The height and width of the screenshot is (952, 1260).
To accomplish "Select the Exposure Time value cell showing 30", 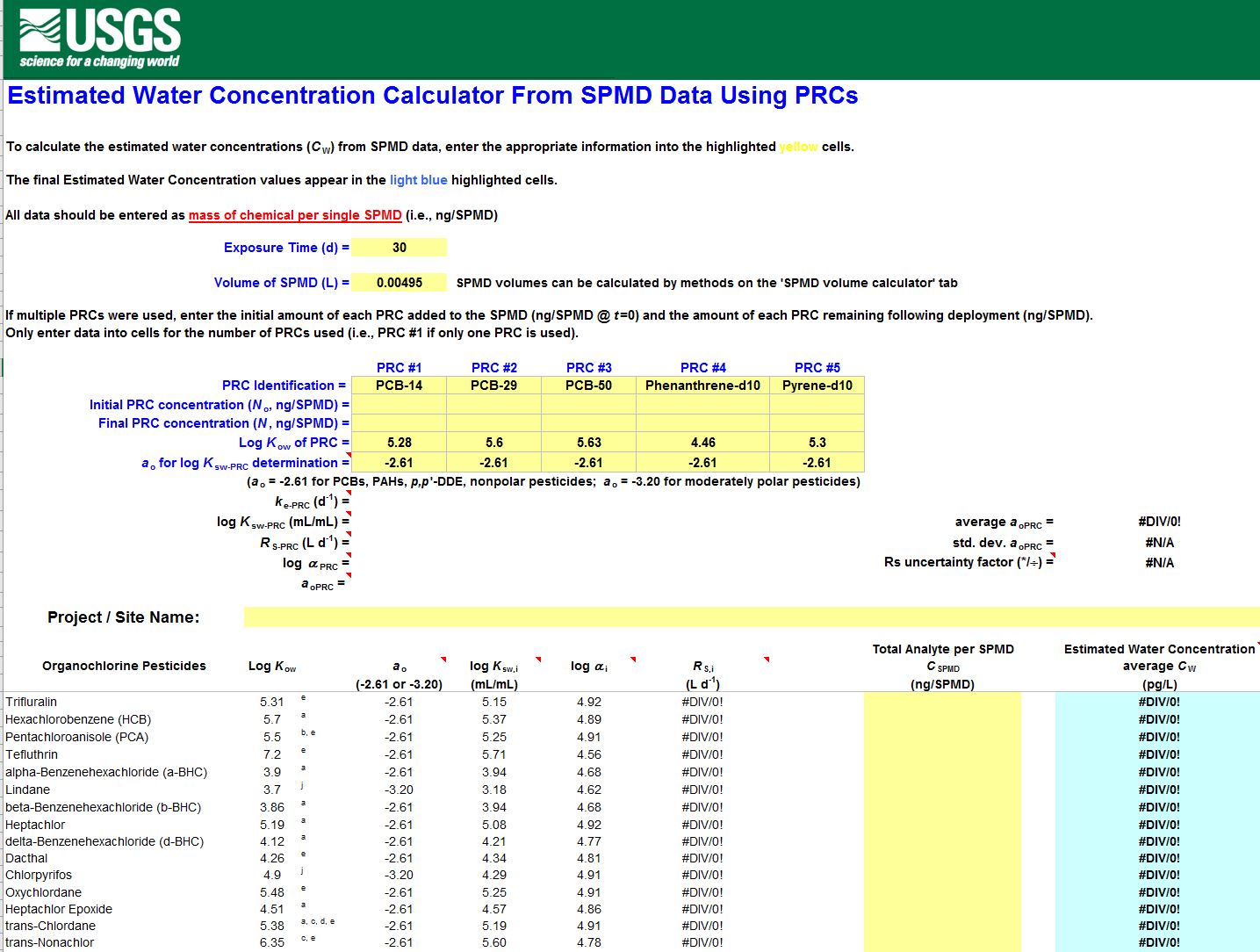I will point(398,247).
